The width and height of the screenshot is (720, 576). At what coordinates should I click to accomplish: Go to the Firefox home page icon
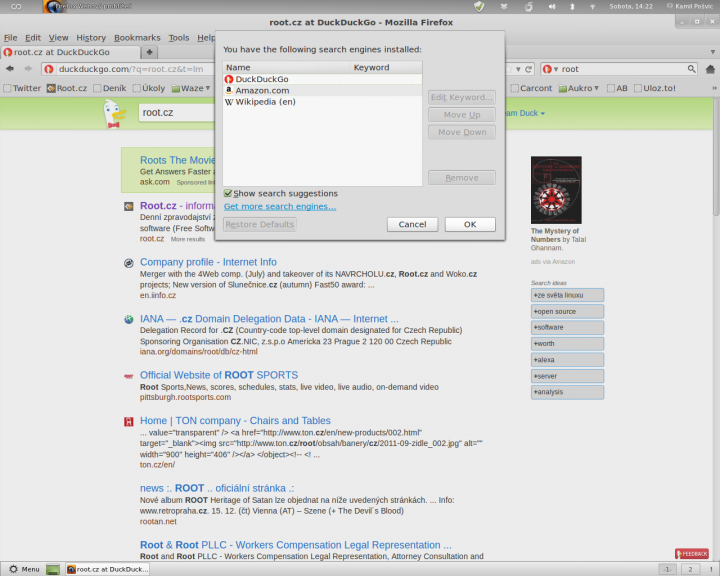[710, 69]
